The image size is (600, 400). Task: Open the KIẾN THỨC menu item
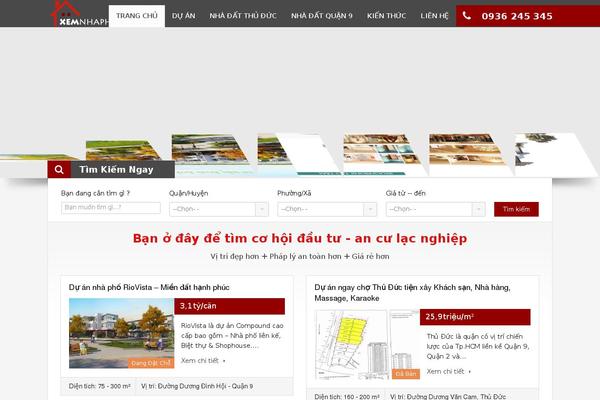coord(386,16)
